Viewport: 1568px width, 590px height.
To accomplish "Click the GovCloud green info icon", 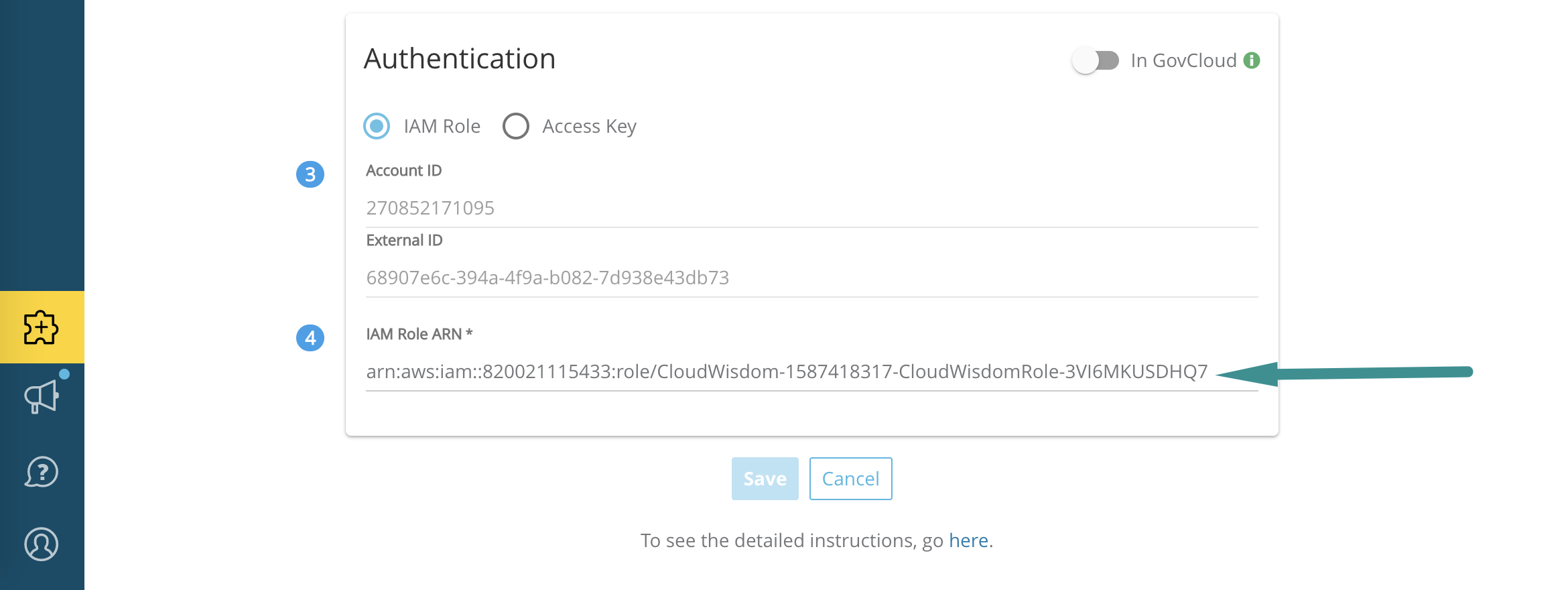I will pos(1252,60).
